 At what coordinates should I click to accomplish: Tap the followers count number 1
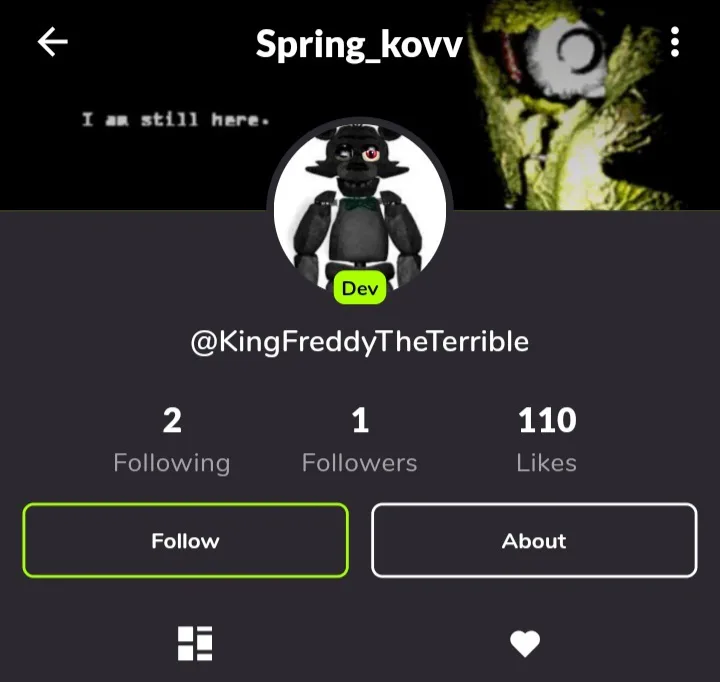point(360,420)
